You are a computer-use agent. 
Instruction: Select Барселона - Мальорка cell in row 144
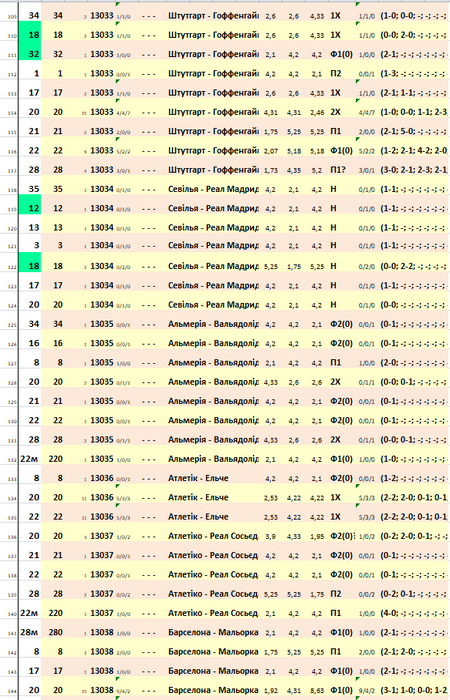pyautogui.click(x=213, y=690)
